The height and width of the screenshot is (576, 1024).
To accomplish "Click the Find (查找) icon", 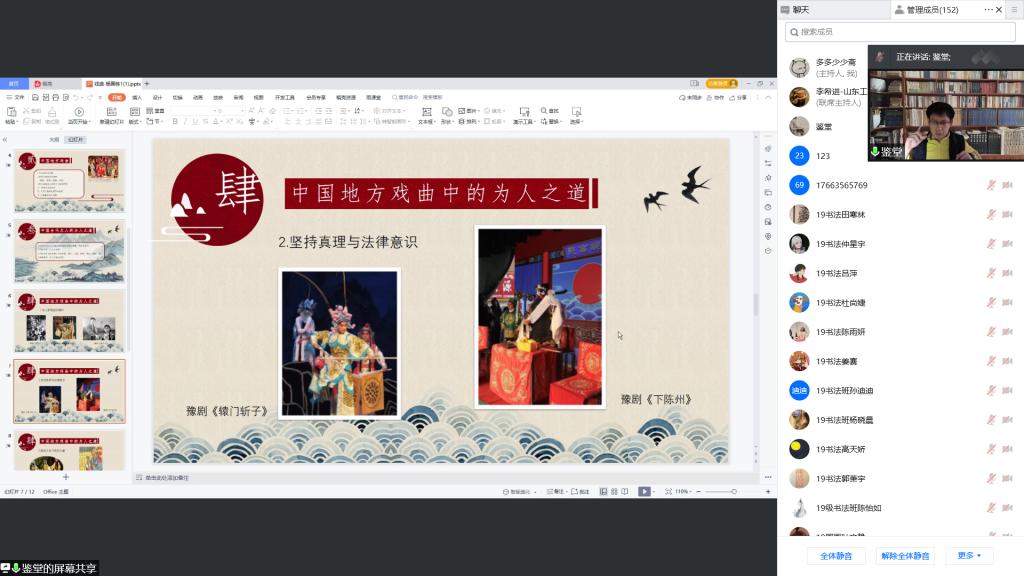I will click(x=549, y=112).
